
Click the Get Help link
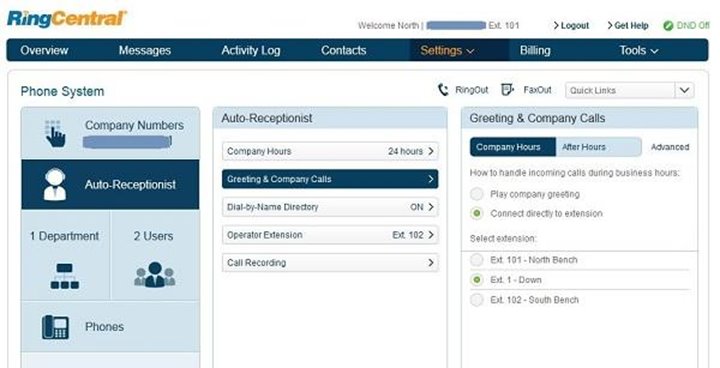[x=628, y=26]
